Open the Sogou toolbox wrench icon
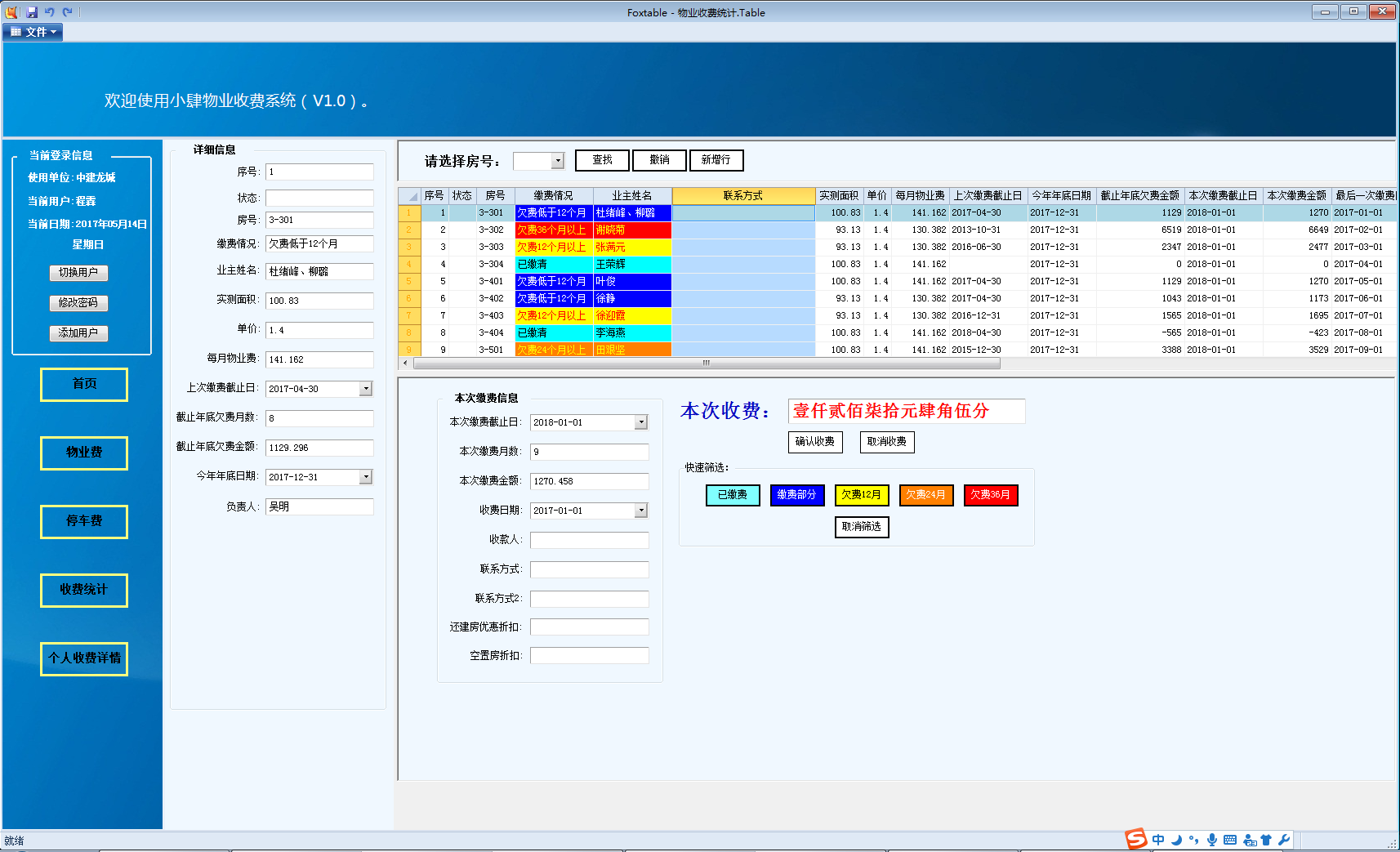 click(x=1284, y=840)
